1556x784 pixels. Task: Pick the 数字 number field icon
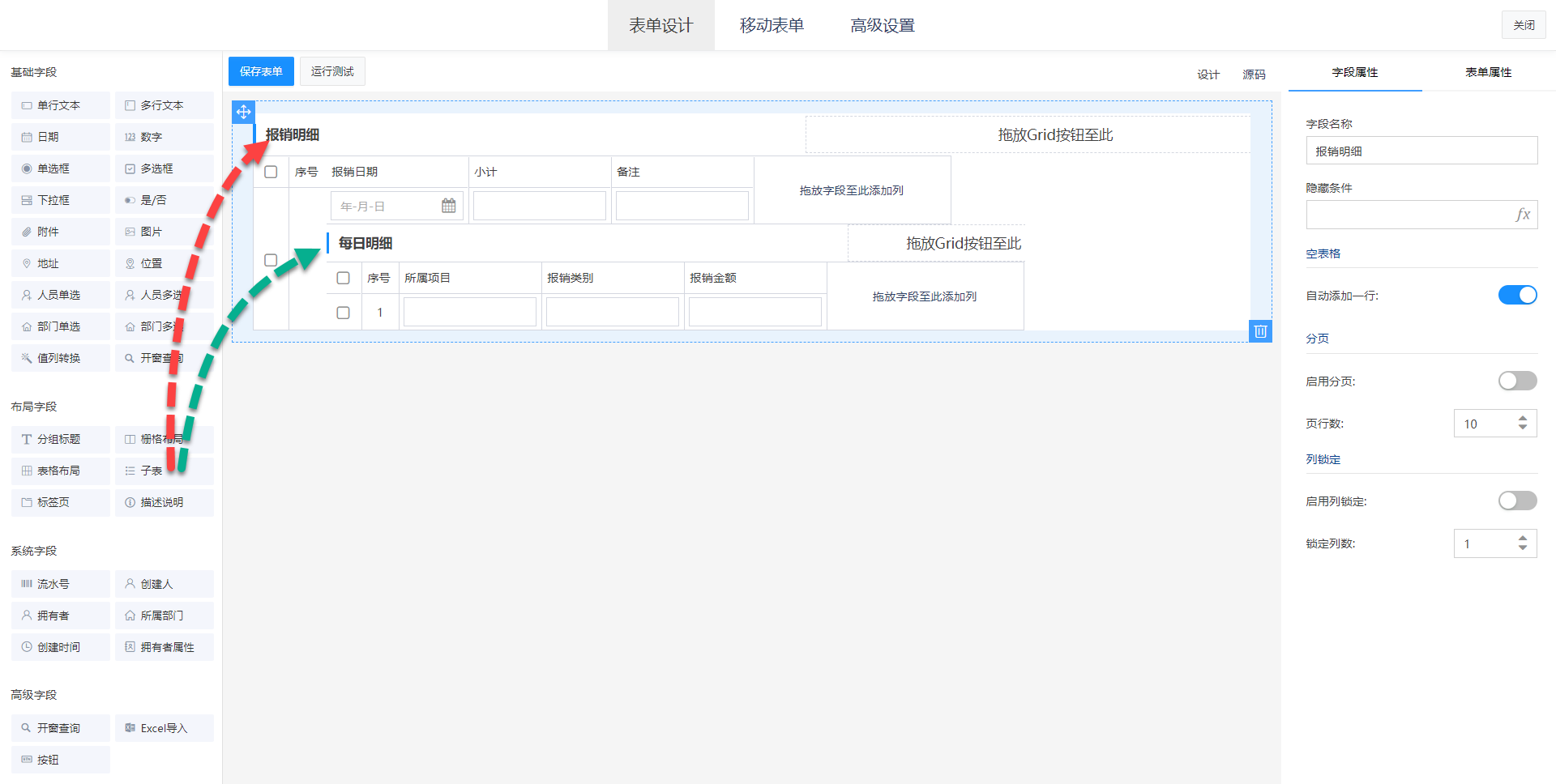click(x=130, y=137)
